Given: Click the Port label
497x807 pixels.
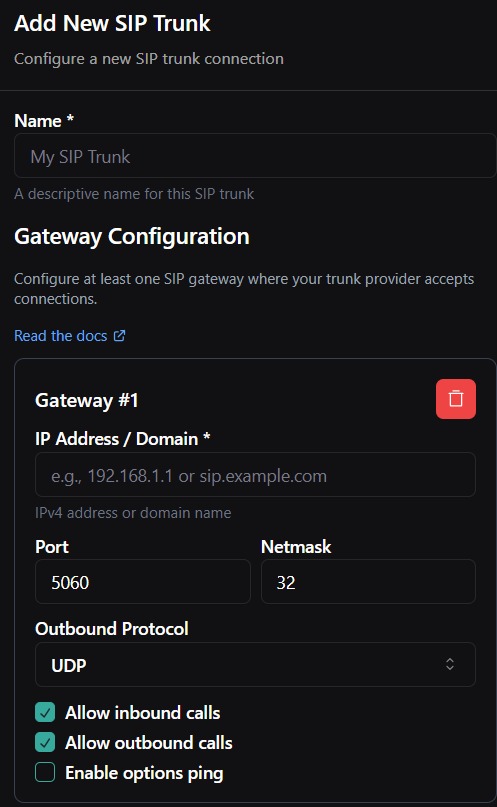Looking at the screenshot, I should point(51,547).
